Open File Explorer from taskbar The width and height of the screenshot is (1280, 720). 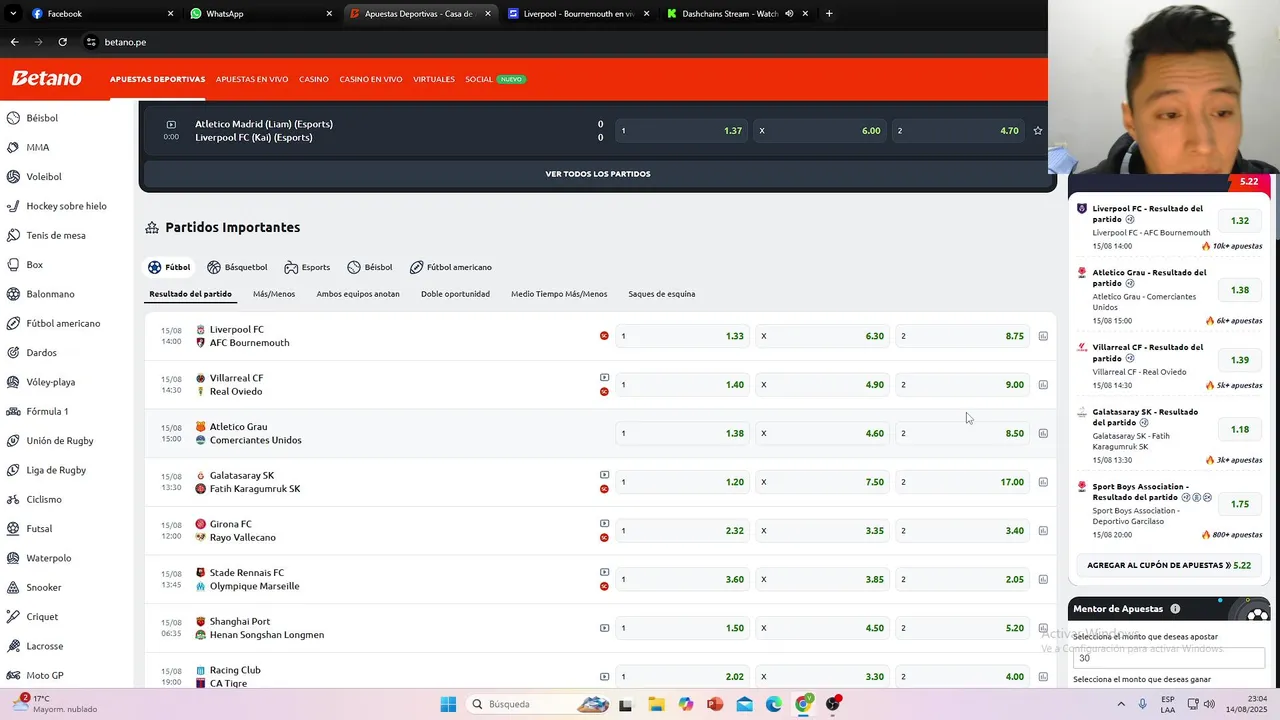pyautogui.click(x=656, y=704)
